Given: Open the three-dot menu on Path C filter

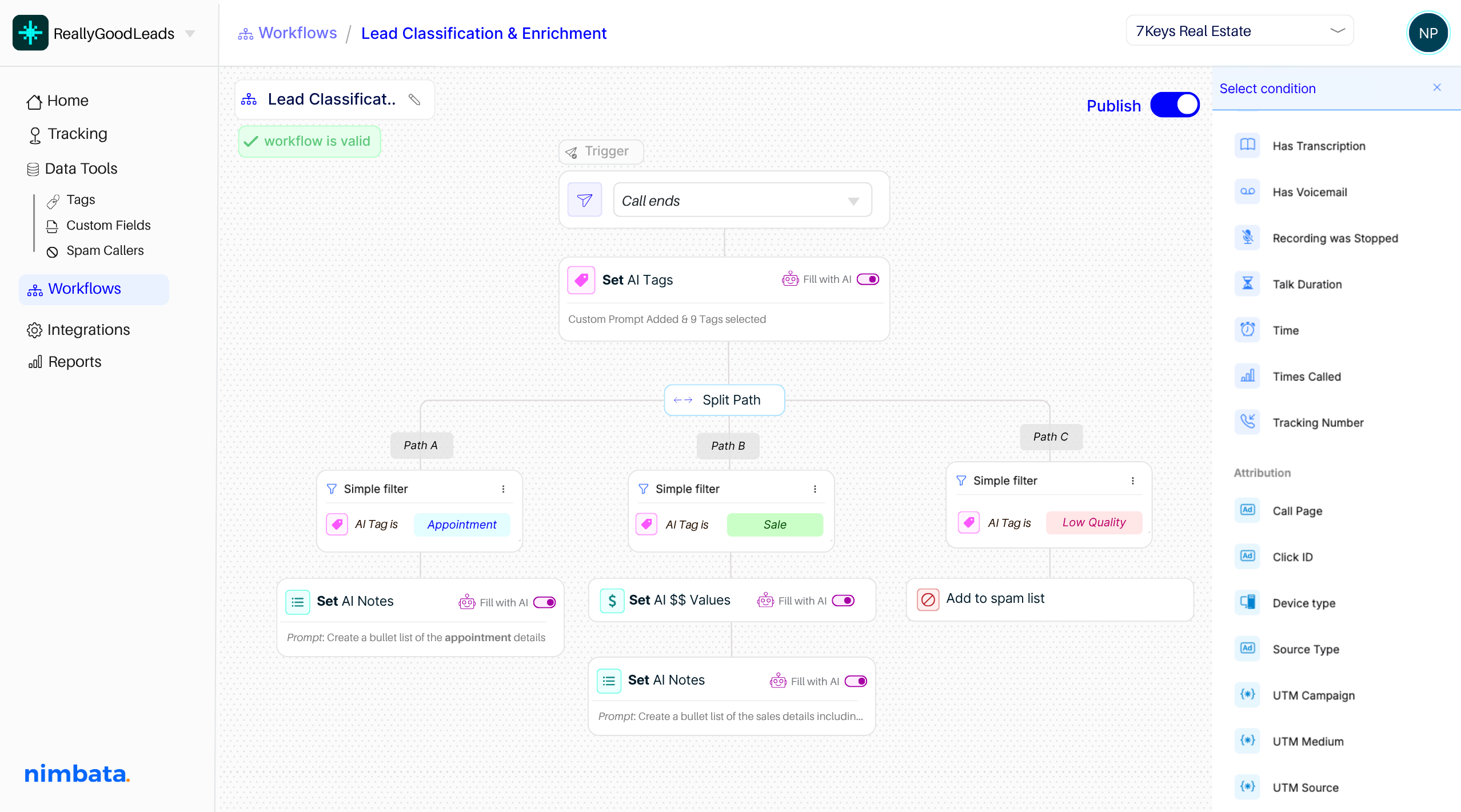Looking at the screenshot, I should [x=1133, y=481].
